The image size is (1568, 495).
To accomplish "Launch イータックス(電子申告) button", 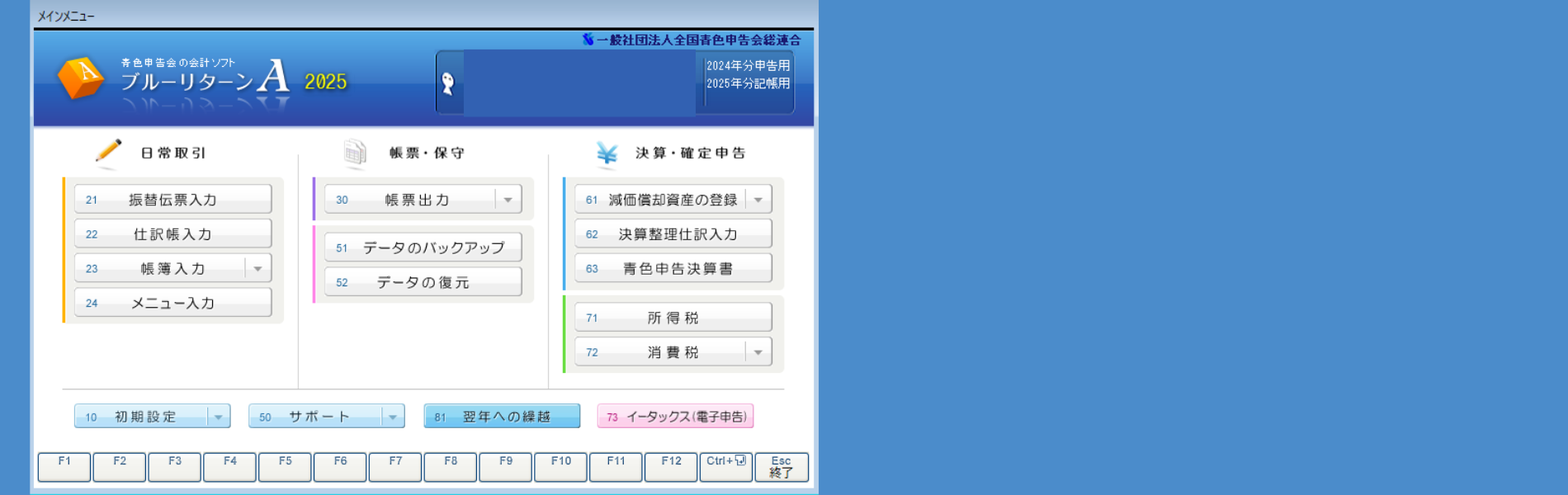I will pos(675,417).
